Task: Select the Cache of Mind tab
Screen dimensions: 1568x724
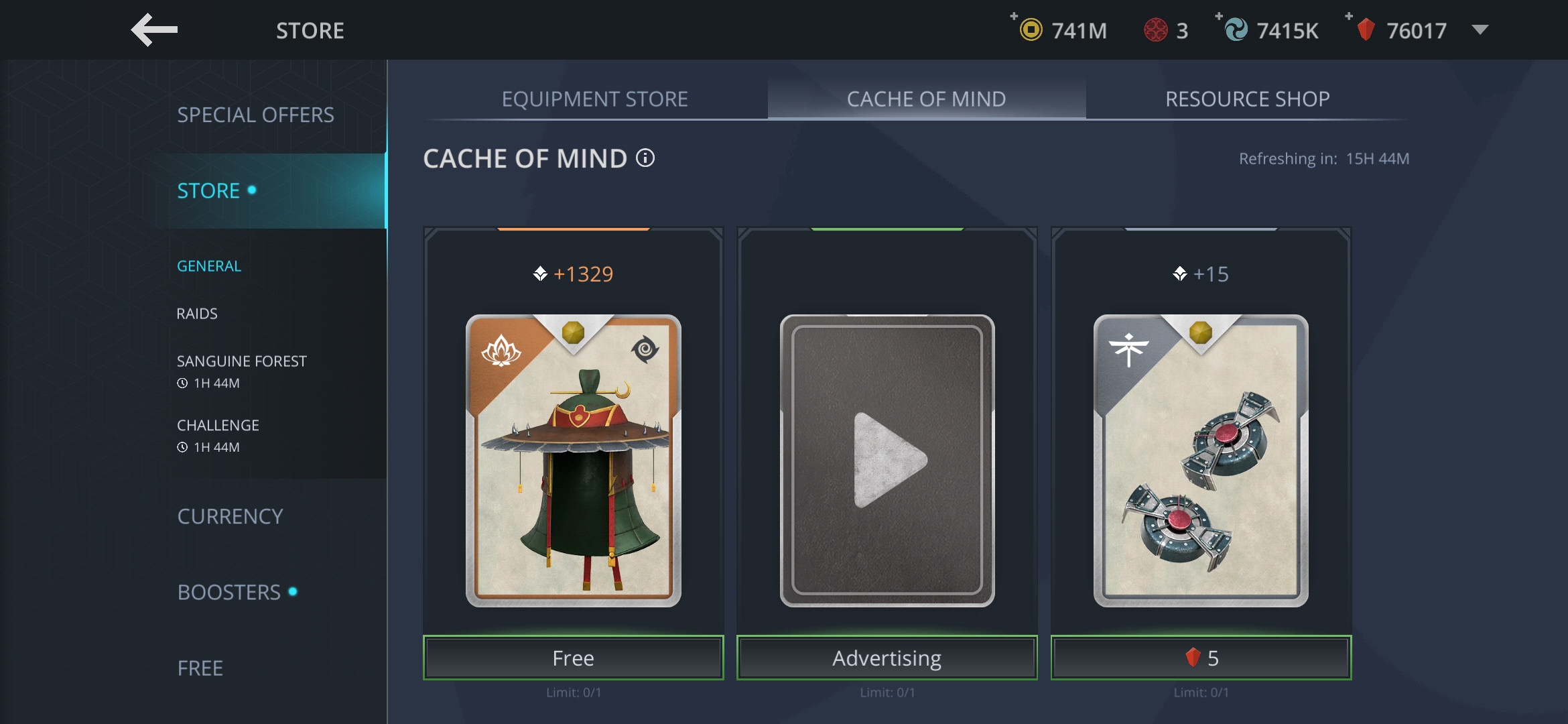Action: click(x=927, y=99)
